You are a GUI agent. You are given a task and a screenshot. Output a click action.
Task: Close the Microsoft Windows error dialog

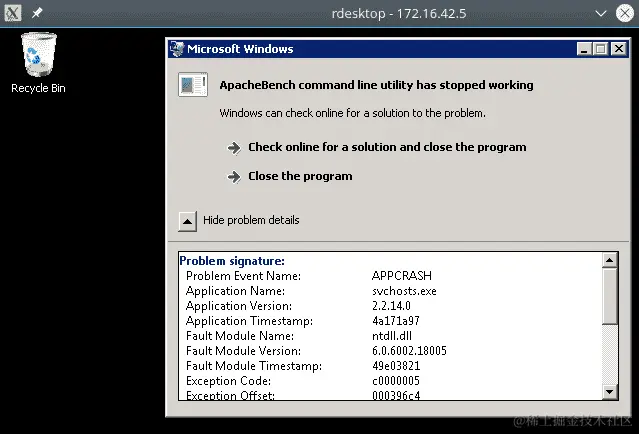pyautogui.click(x=619, y=49)
